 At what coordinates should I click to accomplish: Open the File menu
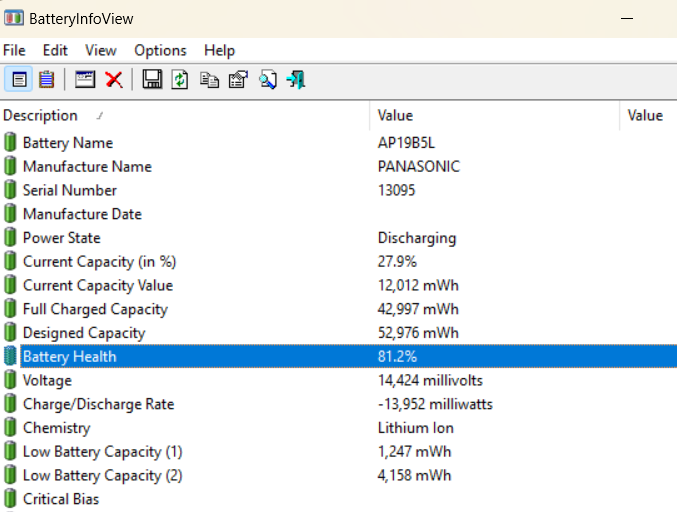click(x=14, y=51)
